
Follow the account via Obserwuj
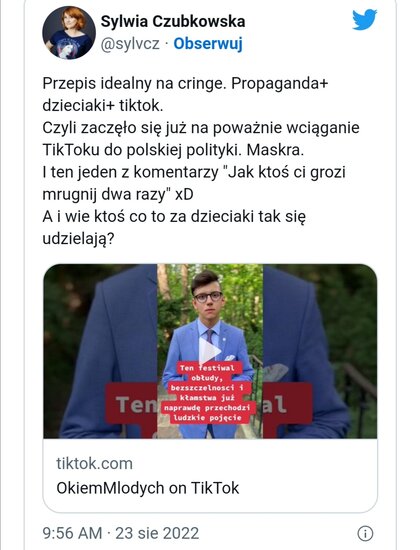point(208,43)
